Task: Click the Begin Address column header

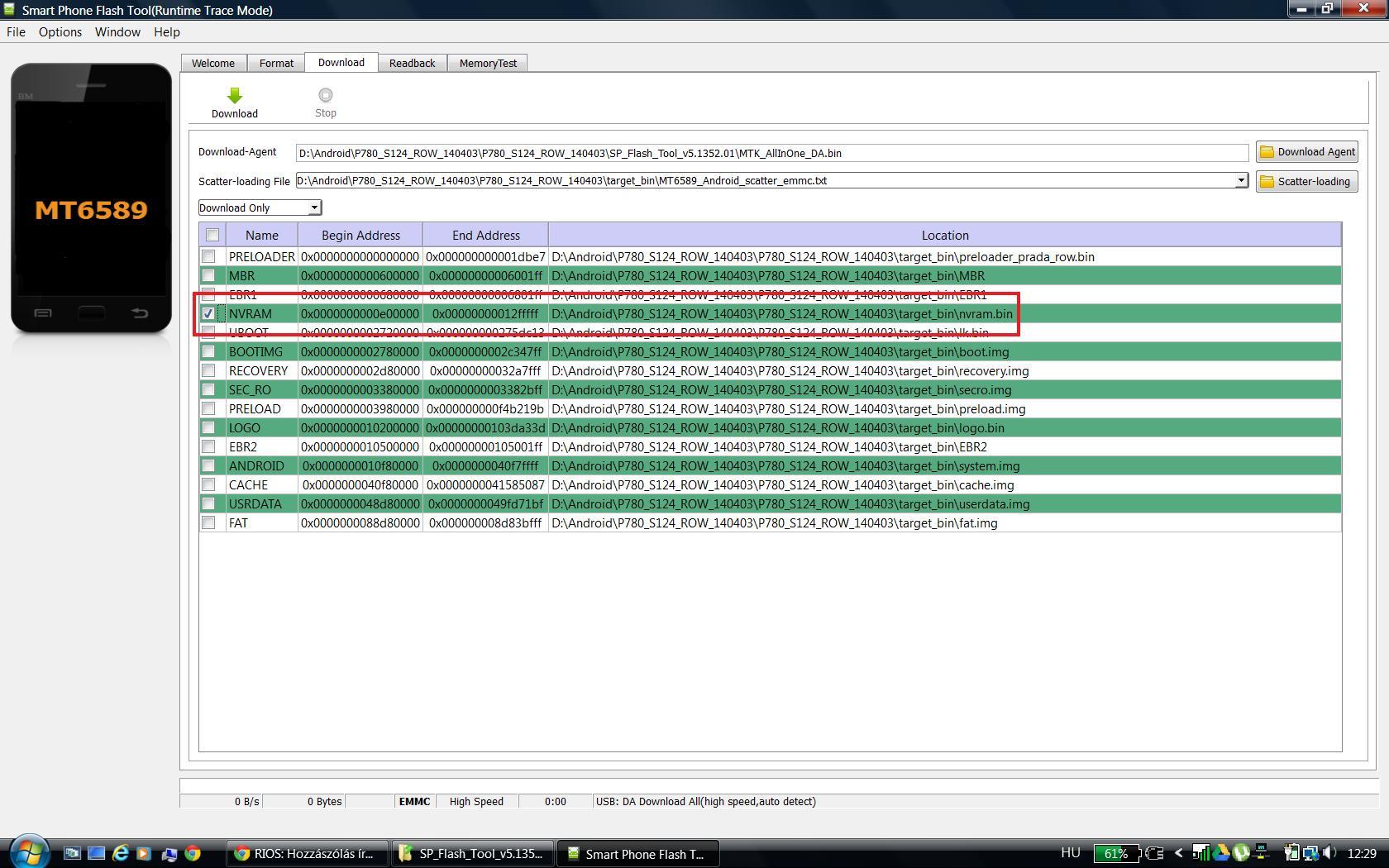Action: [x=360, y=235]
